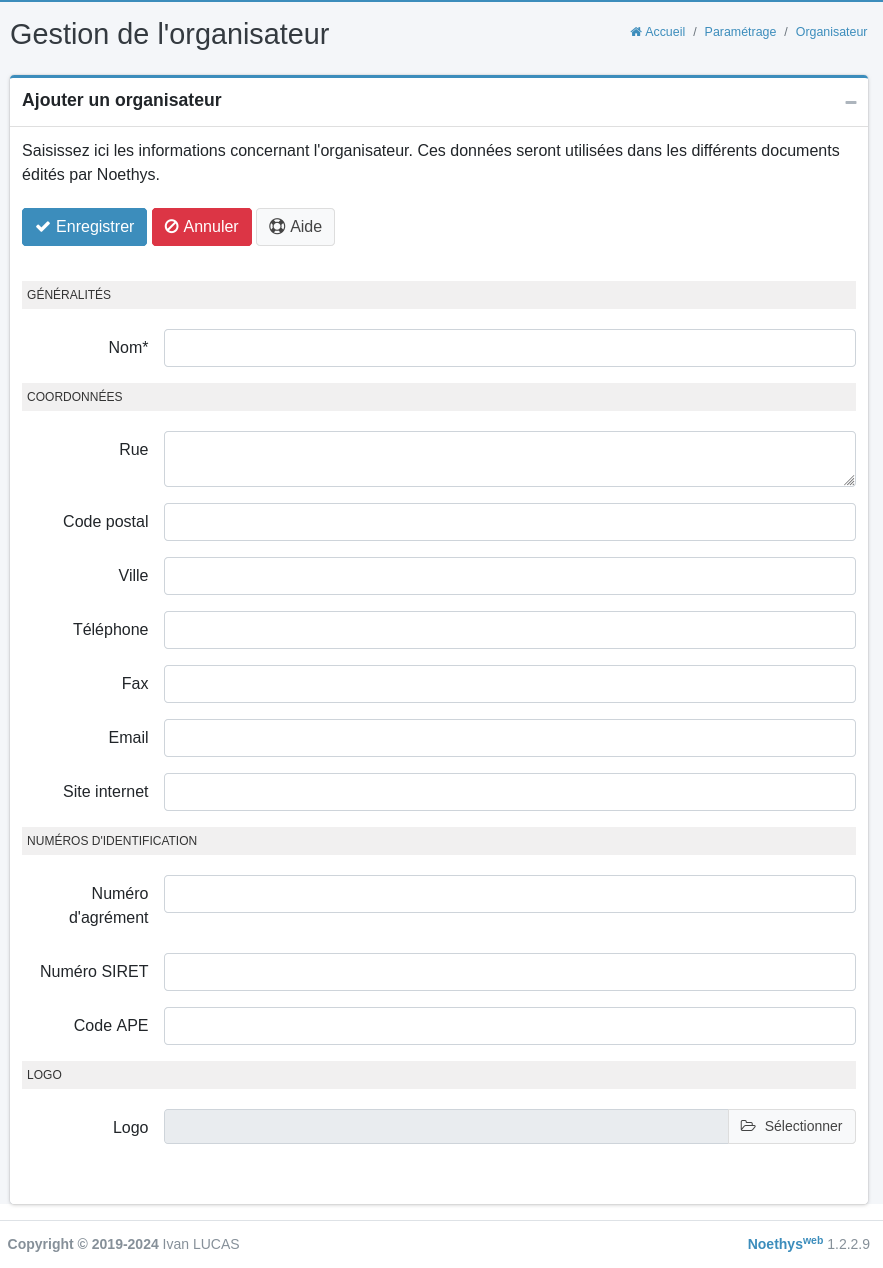Viewport: 883px width, 1268px height.
Task: Focus the Numéro d'agrément field
Action: click(509, 894)
